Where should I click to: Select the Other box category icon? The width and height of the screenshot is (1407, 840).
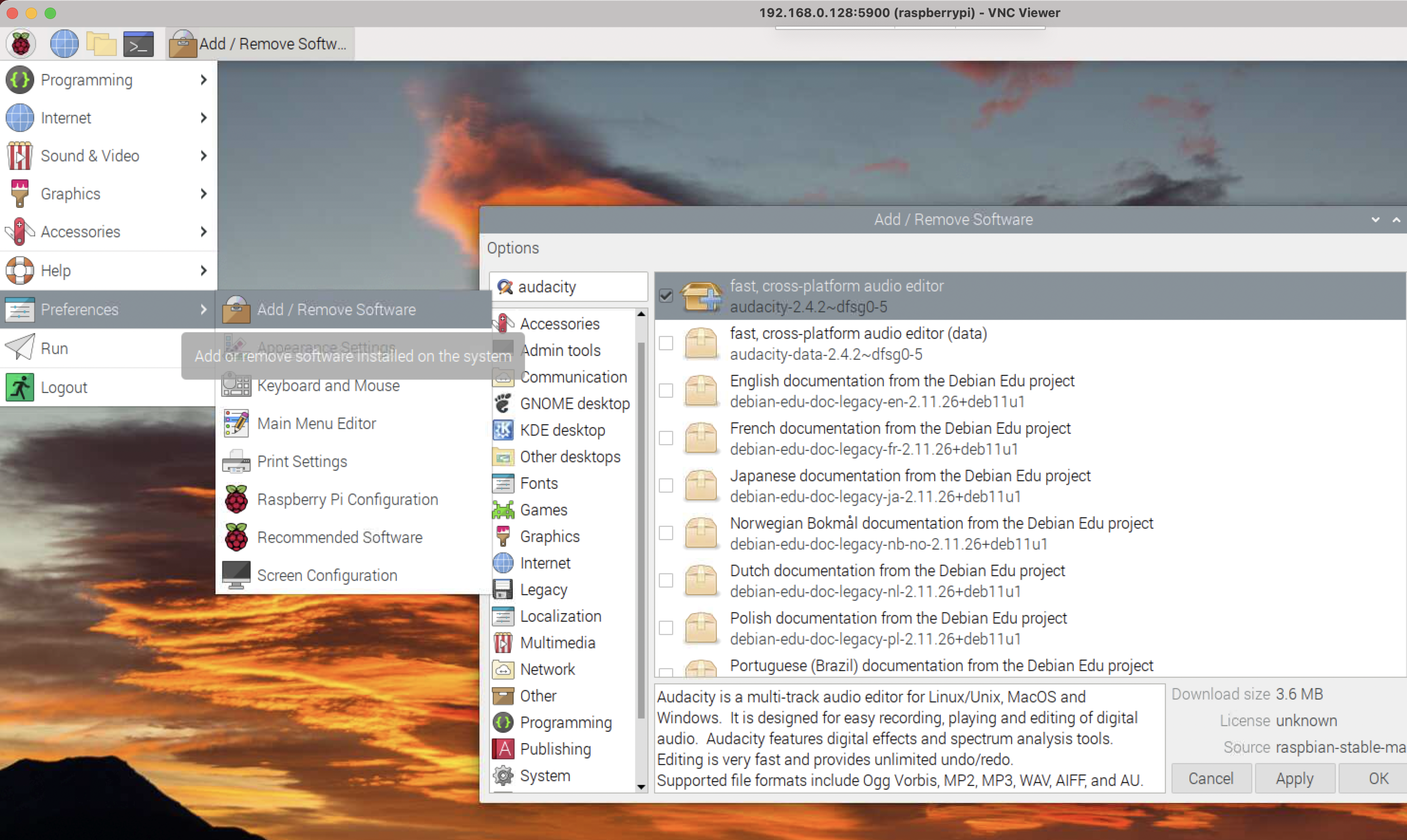503,696
